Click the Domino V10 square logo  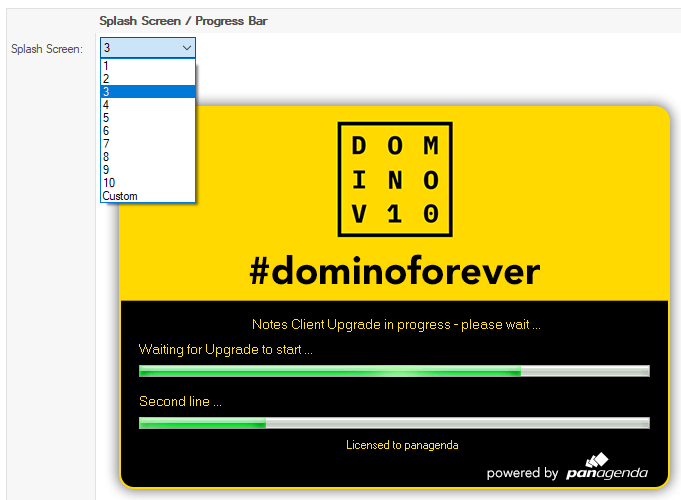394,179
